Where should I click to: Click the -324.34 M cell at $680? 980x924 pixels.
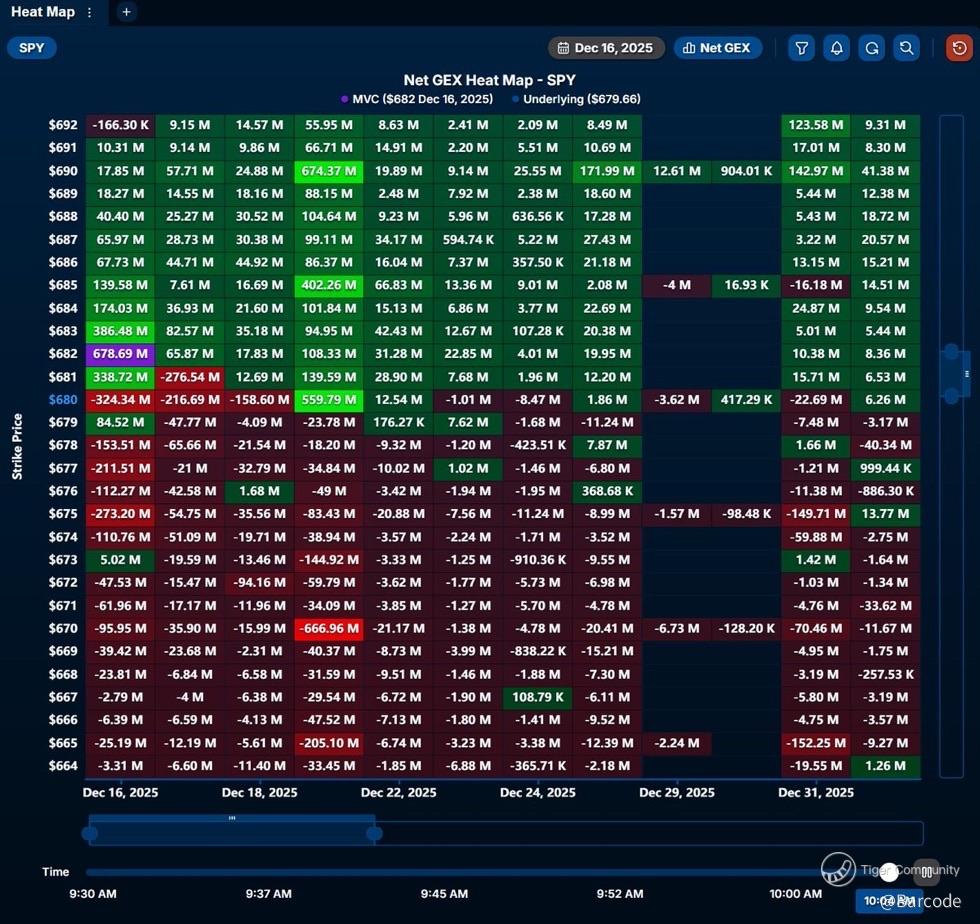pyautogui.click(x=121, y=399)
